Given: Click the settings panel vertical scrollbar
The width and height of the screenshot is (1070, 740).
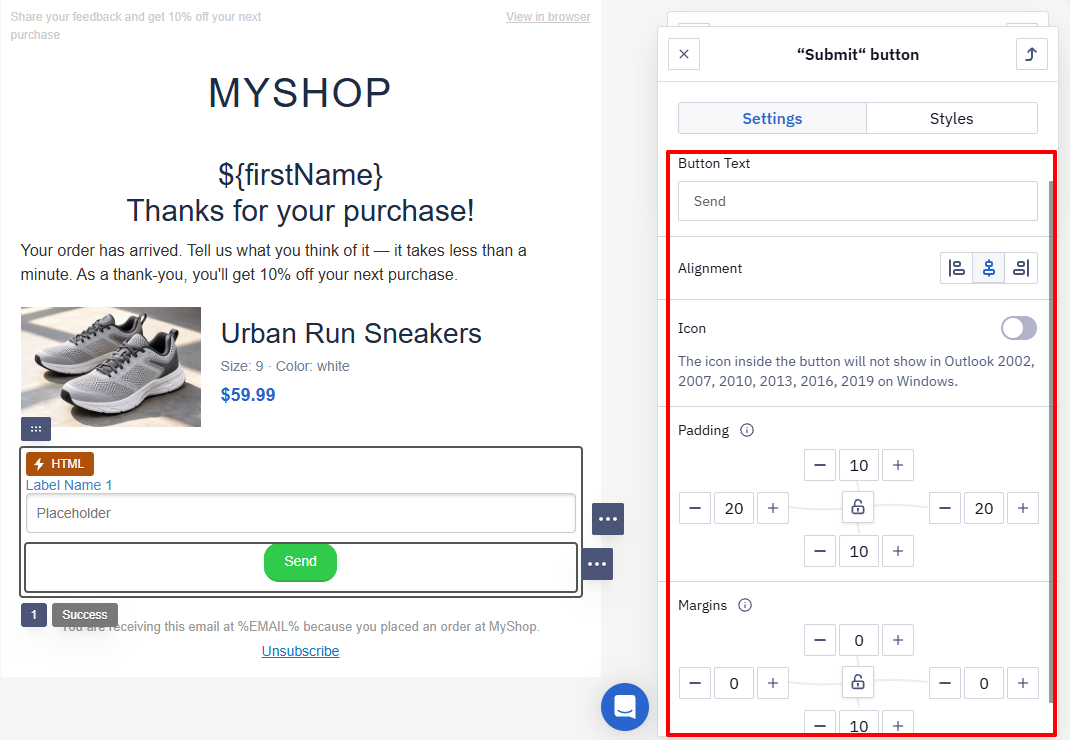Looking at the screenshot, I should point(1051,440).
